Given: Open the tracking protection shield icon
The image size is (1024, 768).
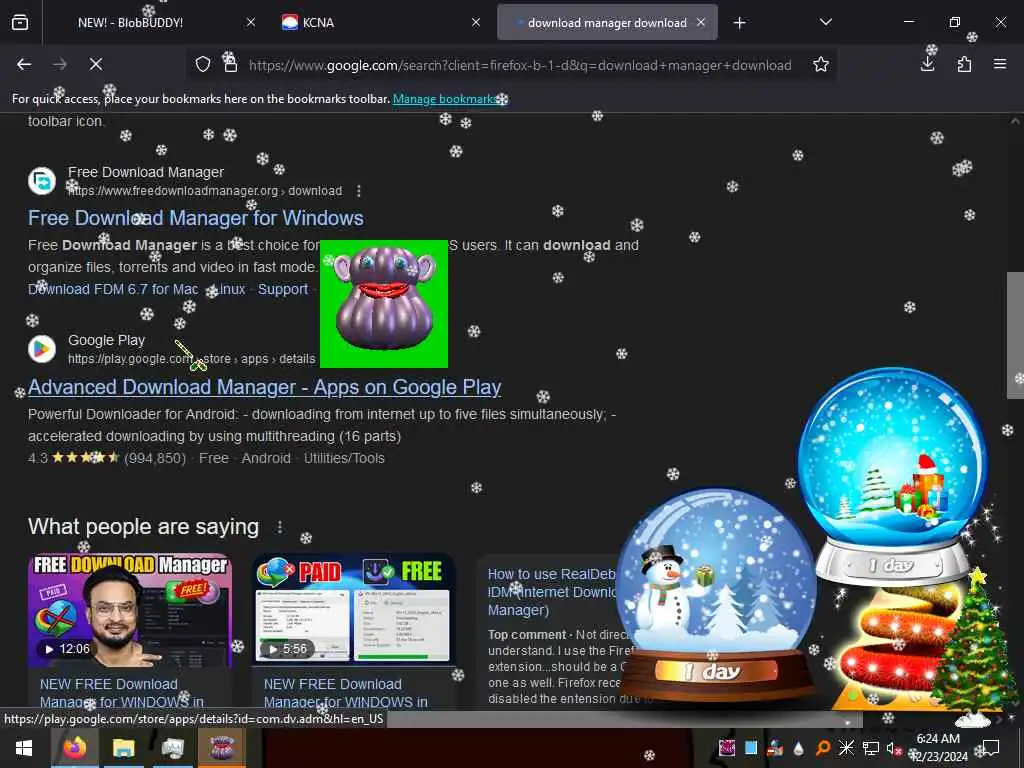Looking at the screenshot, I should tap(203, 64).
